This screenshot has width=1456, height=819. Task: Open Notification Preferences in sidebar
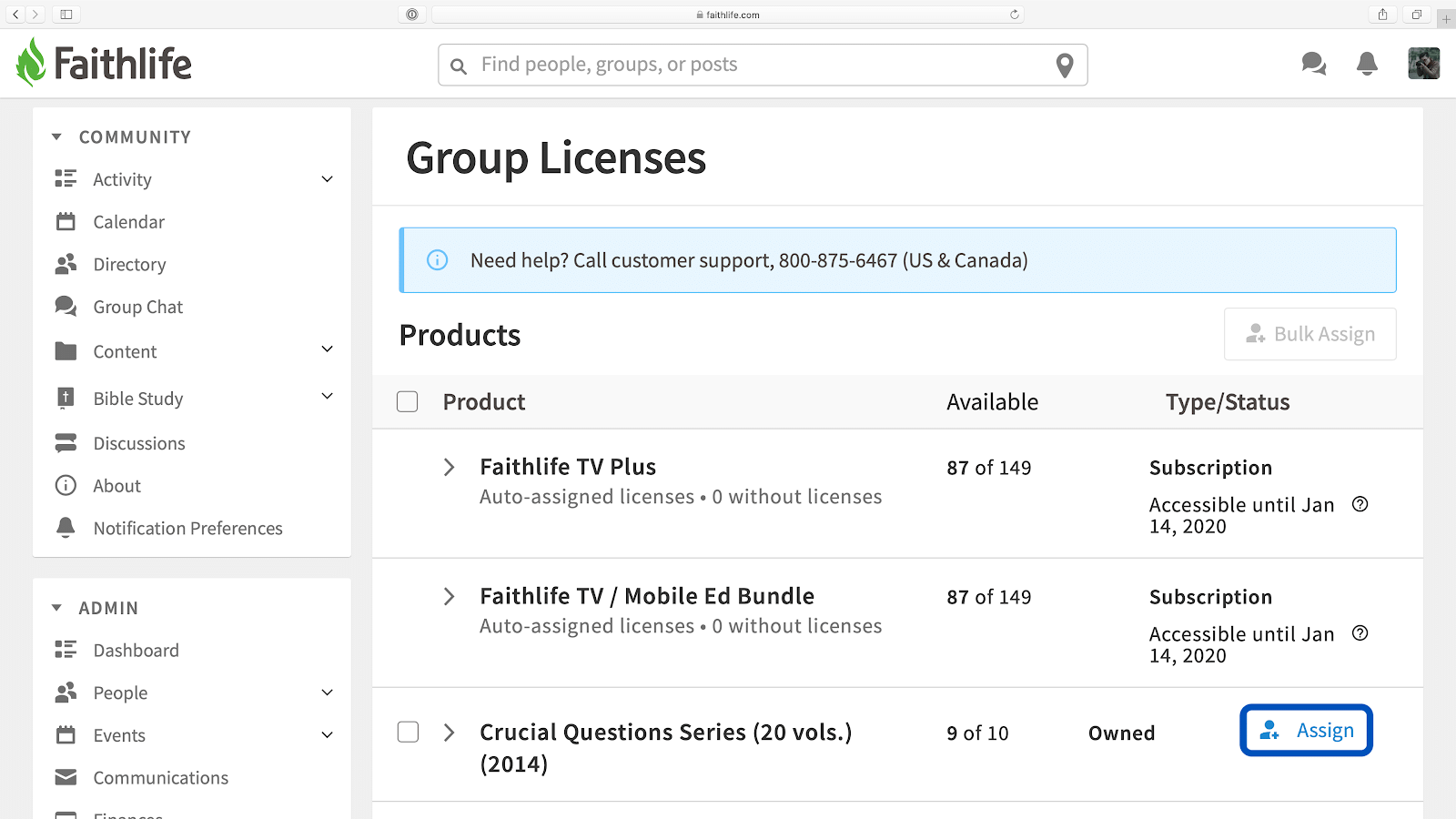187,529
